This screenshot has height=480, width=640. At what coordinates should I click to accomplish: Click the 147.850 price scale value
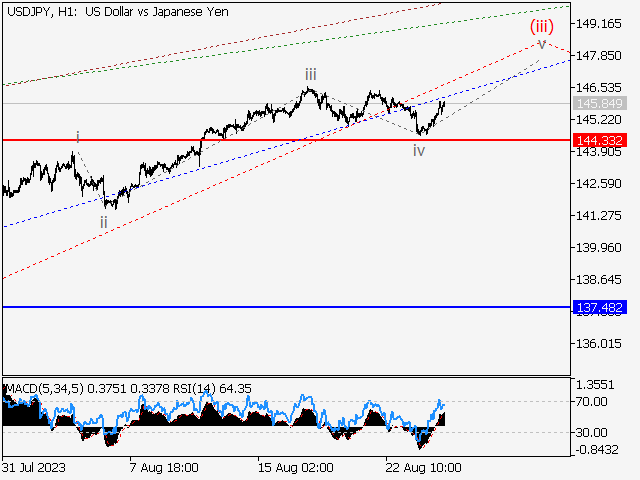click(x=598, y=56)
